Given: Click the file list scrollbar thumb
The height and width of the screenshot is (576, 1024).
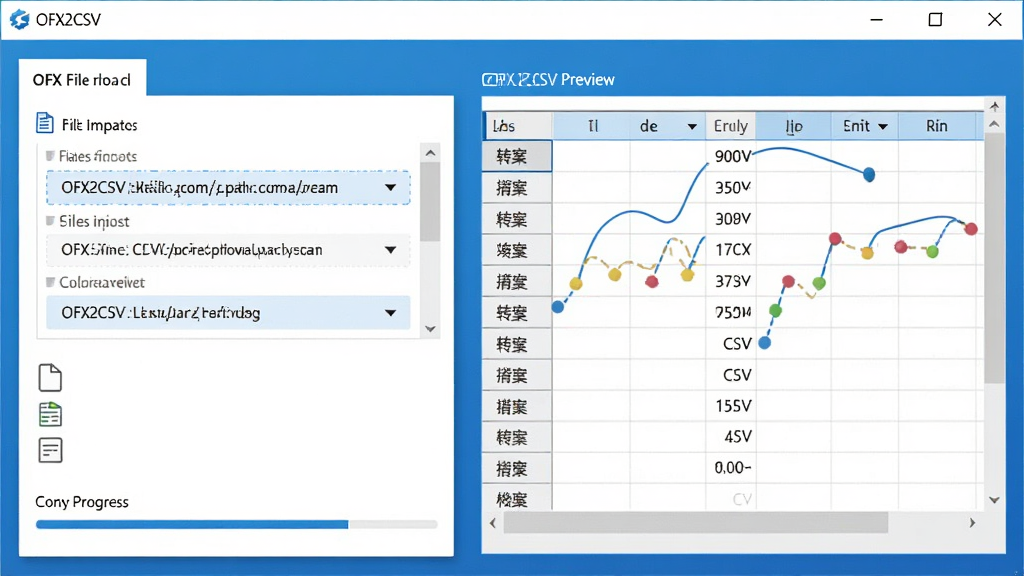Looking at the screenshot, I should 430,202.
